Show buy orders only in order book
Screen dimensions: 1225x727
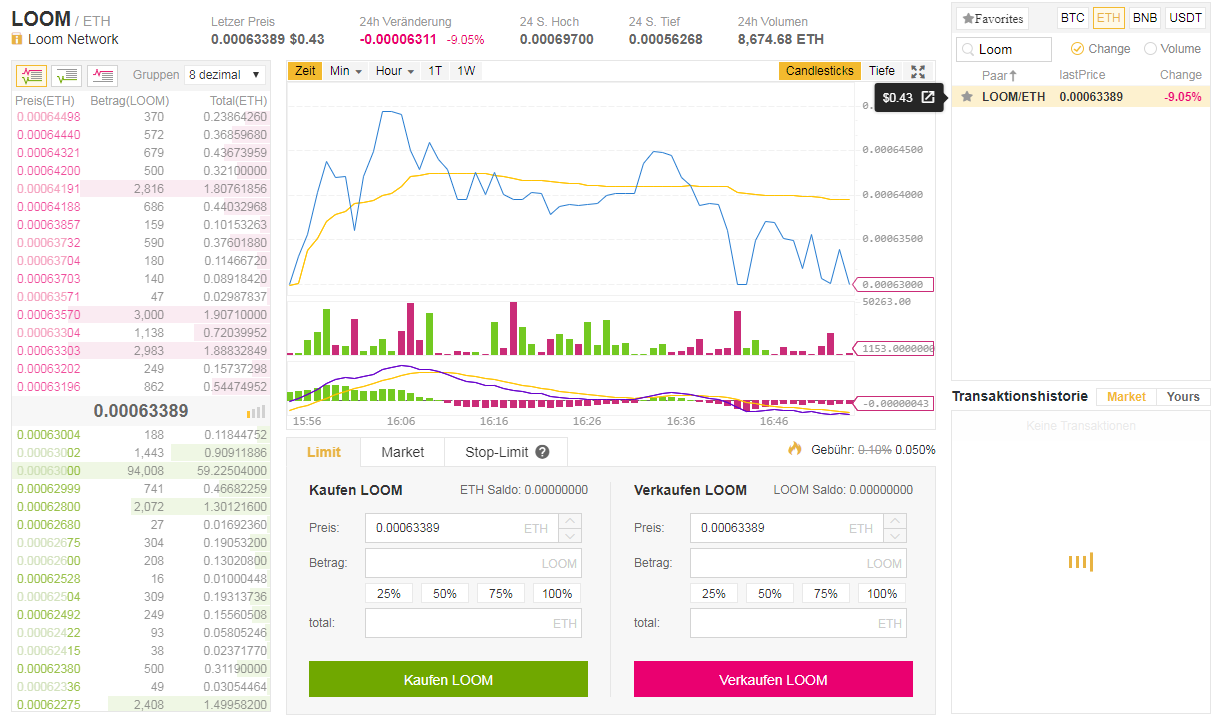point(67,75)
